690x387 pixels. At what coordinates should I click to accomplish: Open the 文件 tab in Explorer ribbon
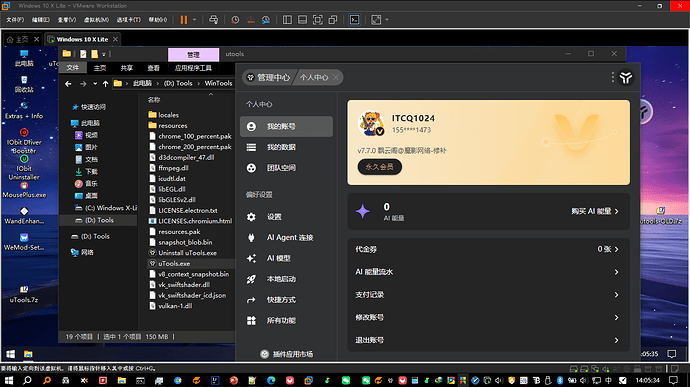point(73,68)
